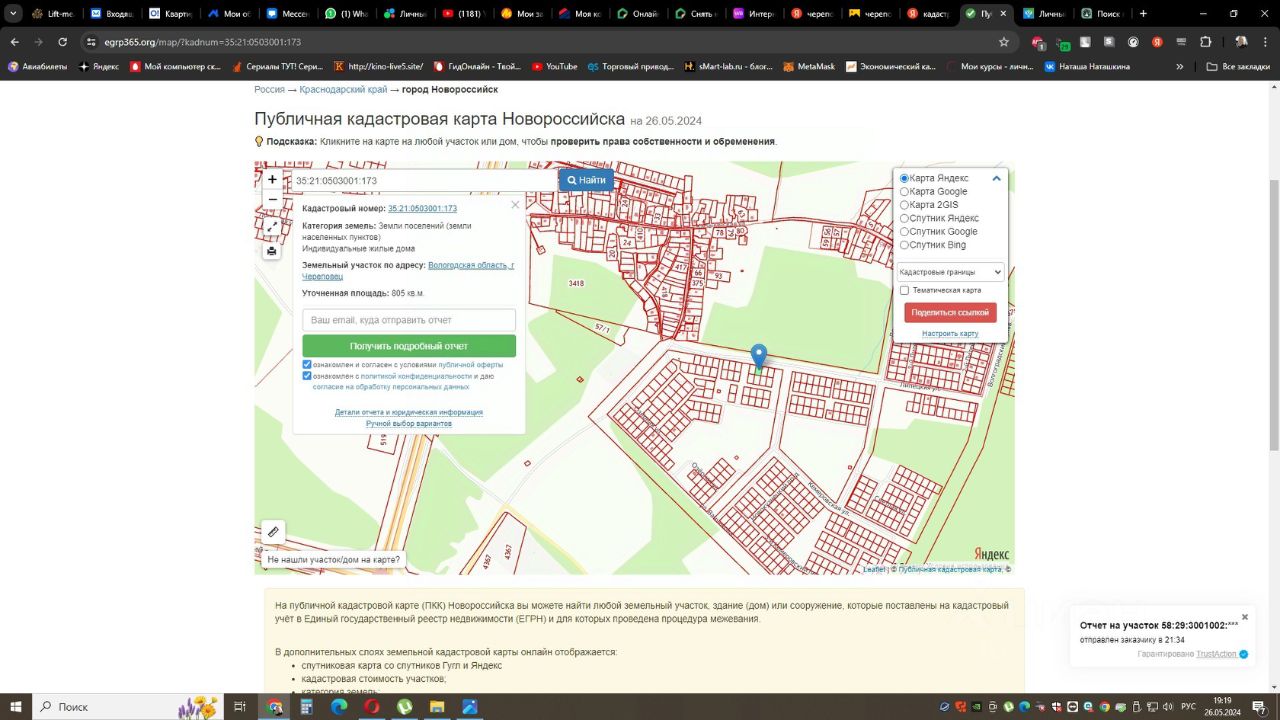Click Найти search button
Screen dimensions: 1280x720
tap(586, 180)
